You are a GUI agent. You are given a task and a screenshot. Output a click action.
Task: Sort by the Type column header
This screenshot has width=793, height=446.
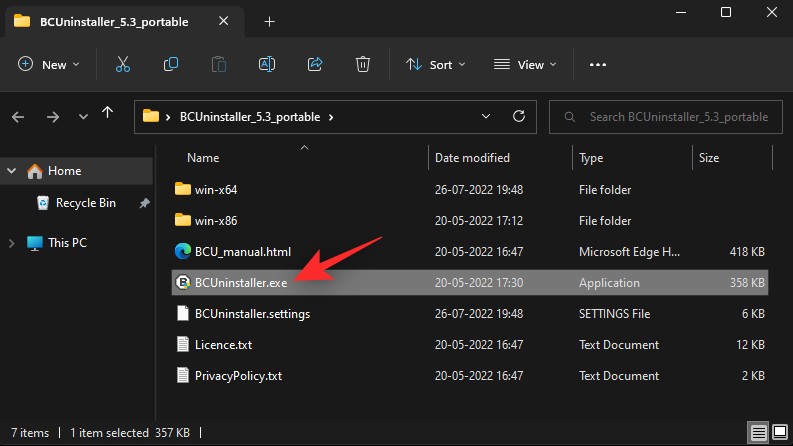(x=591, y=158)
